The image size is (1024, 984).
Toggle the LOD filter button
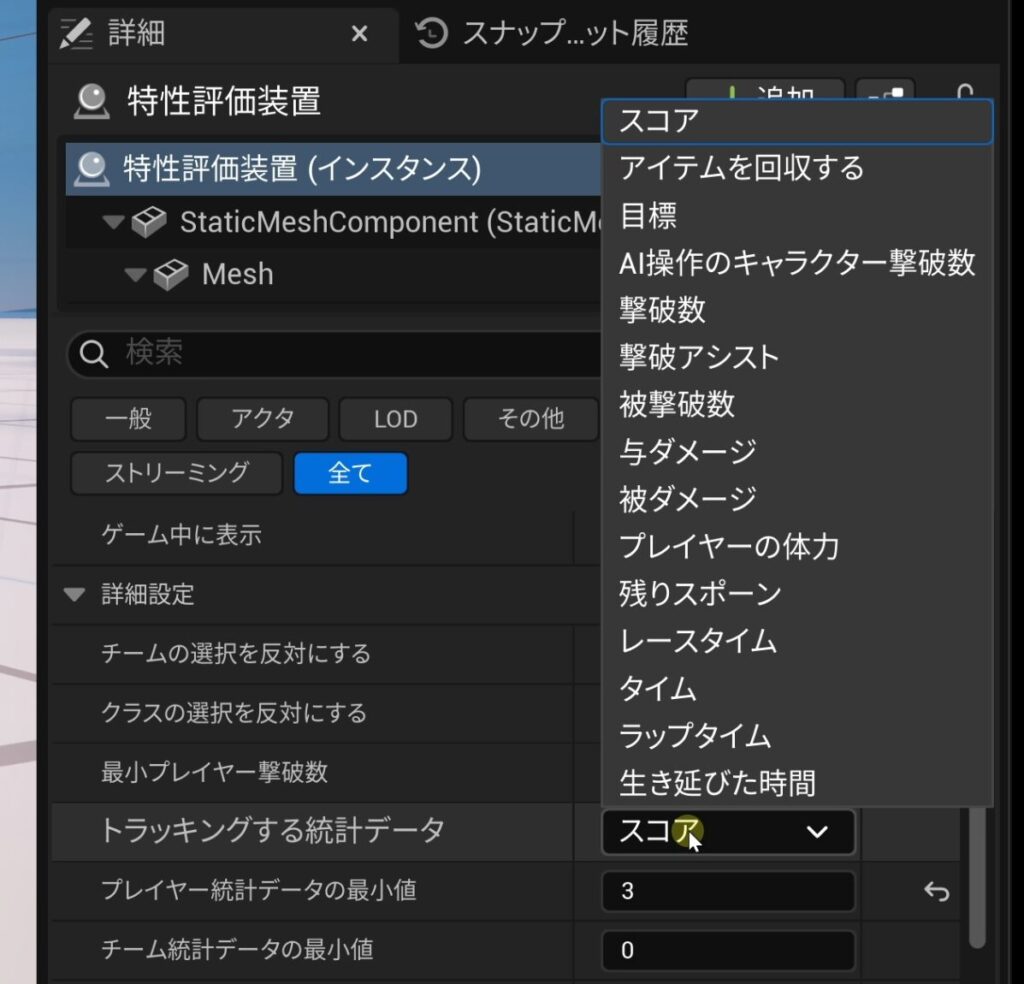[x=395, y=419]
